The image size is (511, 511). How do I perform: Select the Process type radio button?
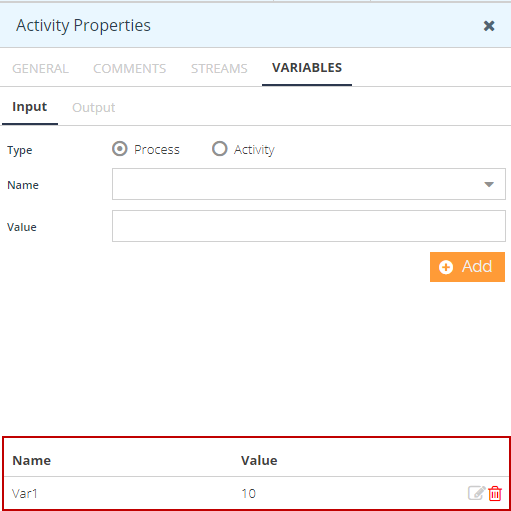click(120, 149)
